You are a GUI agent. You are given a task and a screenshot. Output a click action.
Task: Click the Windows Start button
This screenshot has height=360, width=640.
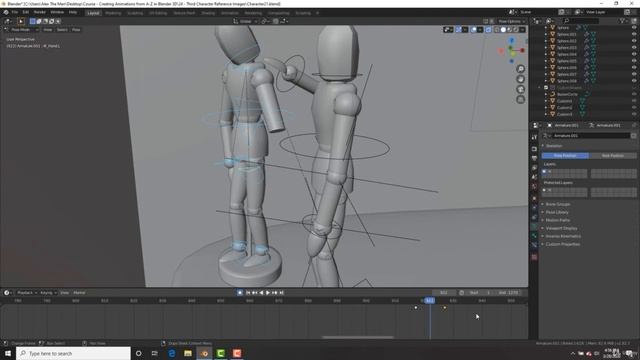click(x=8, y=353)
